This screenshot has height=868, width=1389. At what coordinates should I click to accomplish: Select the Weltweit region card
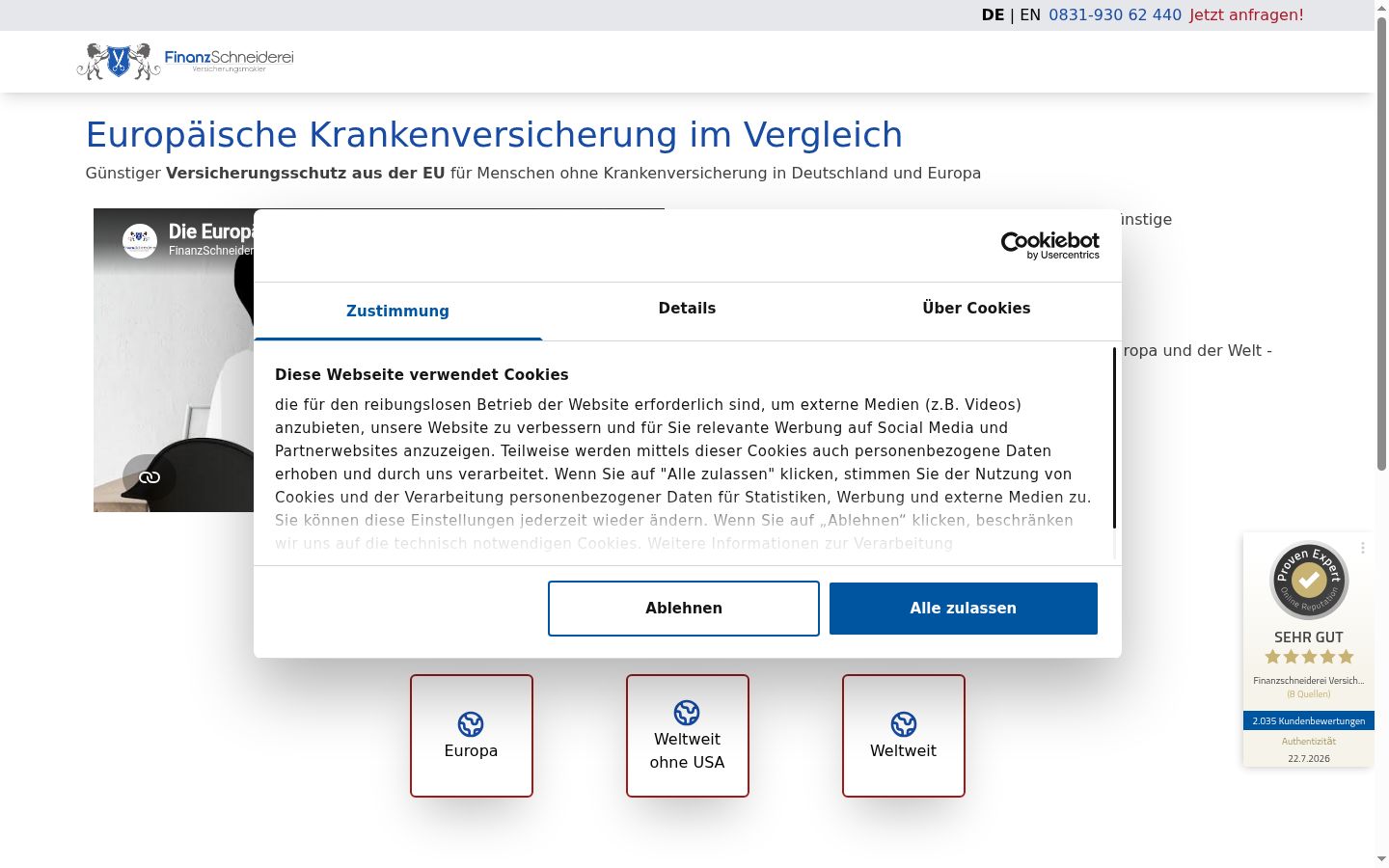(904, 736)
